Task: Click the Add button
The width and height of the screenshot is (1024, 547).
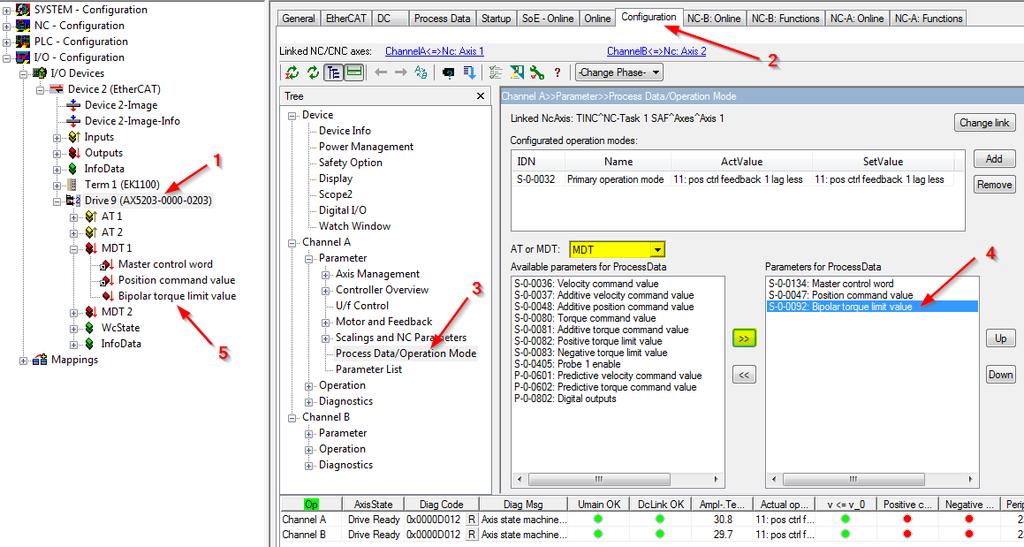Action: click(994, 159)
